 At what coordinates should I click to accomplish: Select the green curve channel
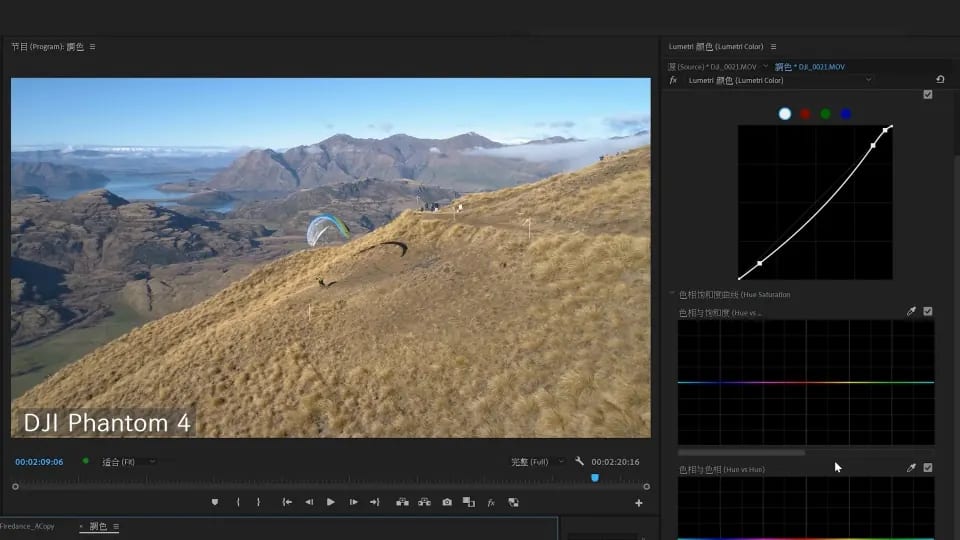pyautogui.click(x=825, y=114)
